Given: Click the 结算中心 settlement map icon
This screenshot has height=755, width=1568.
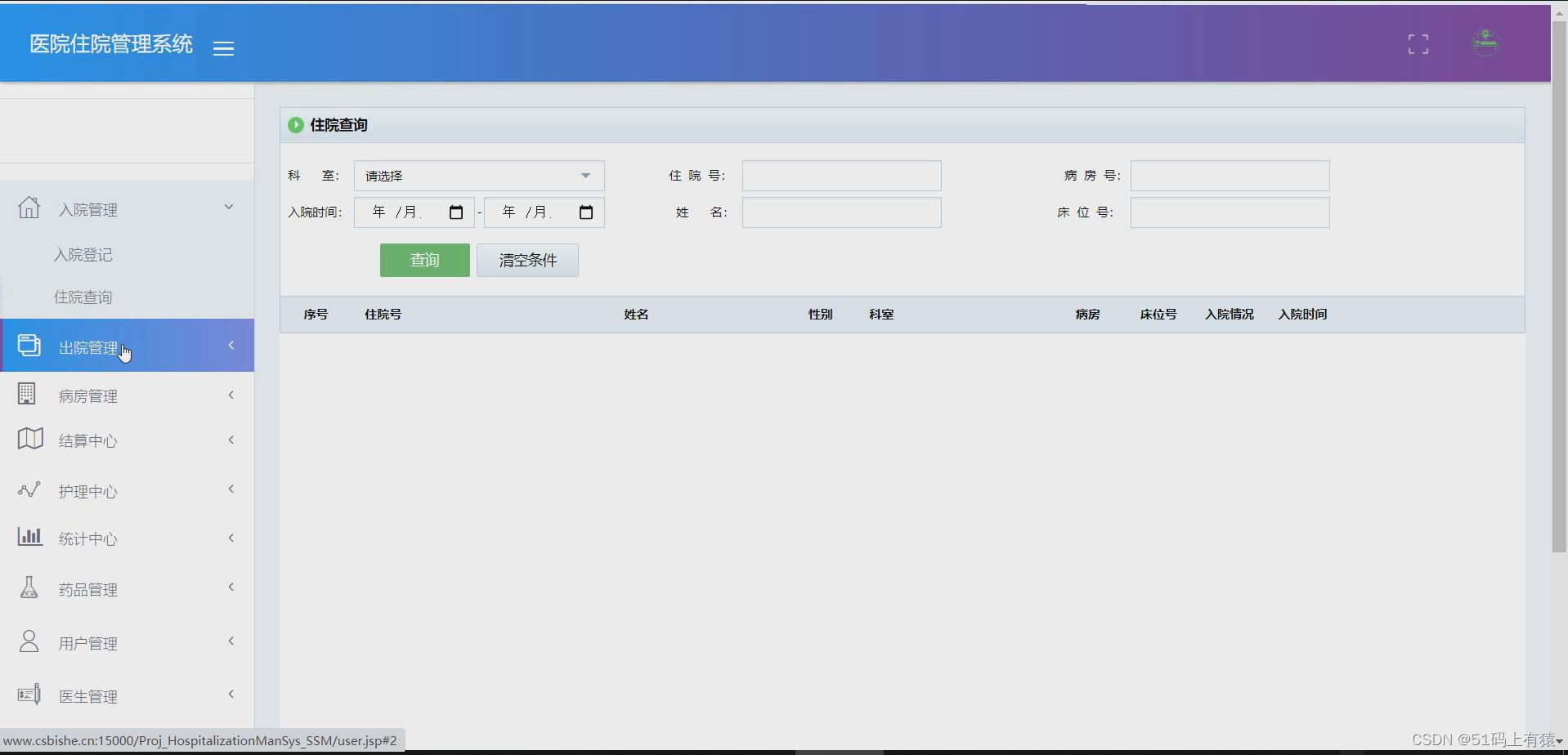Looking at the screenshot, I should point(29,440).
